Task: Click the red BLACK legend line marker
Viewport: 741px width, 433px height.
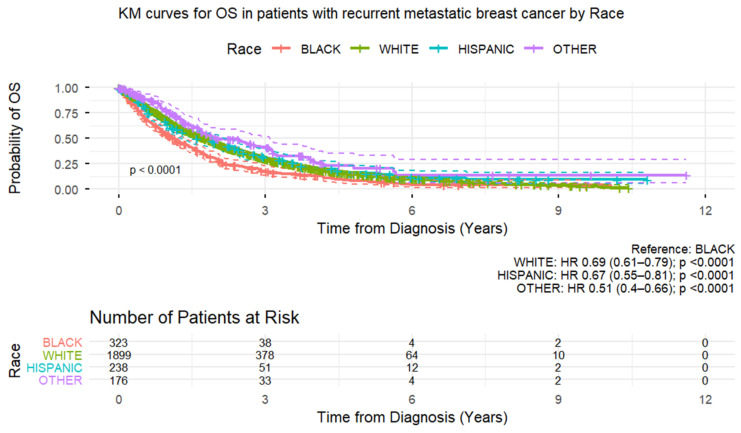Action: (x=281, y=49)
